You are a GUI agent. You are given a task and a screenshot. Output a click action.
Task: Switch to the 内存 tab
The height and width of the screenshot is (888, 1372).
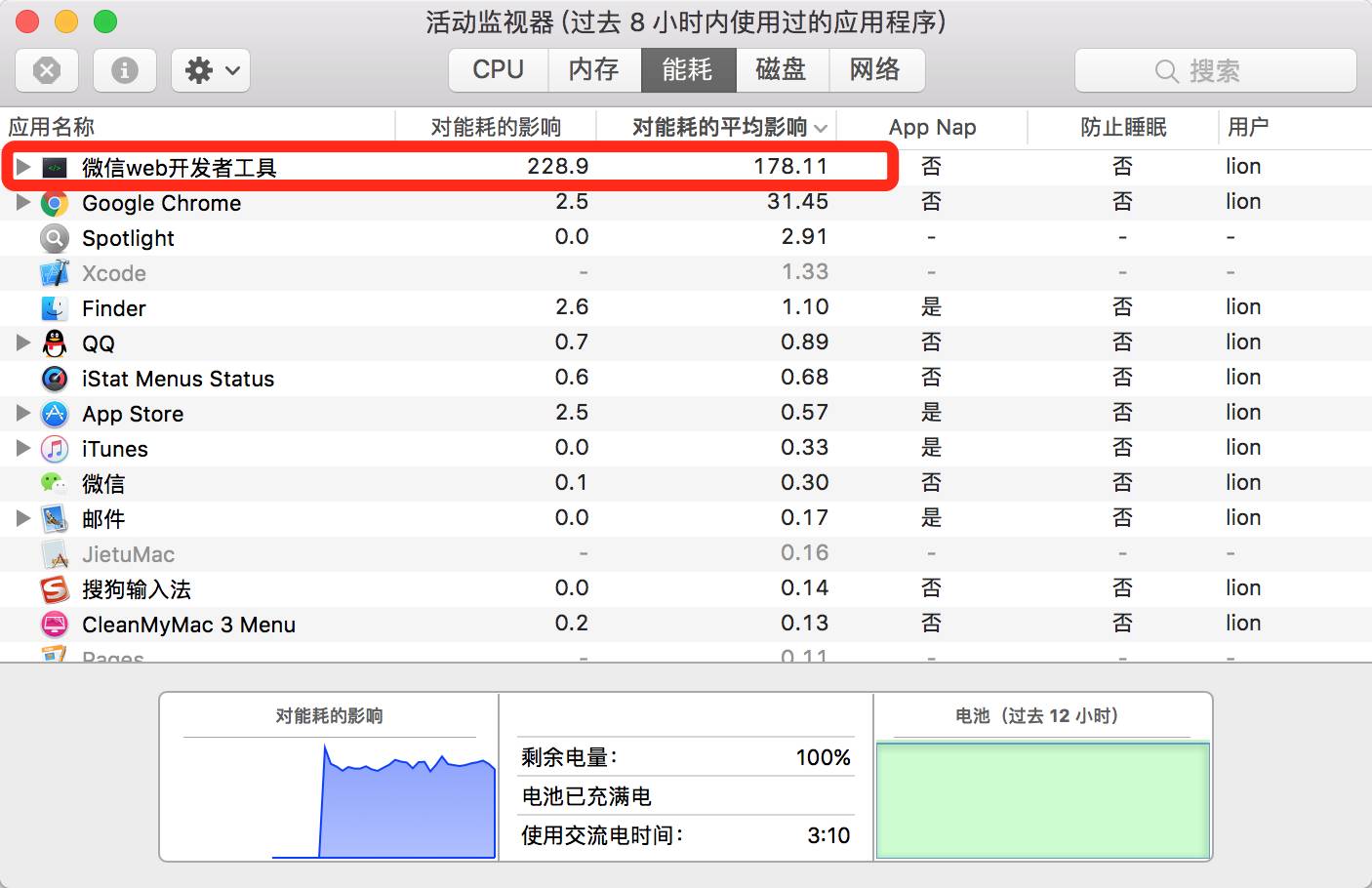(593, 70)
